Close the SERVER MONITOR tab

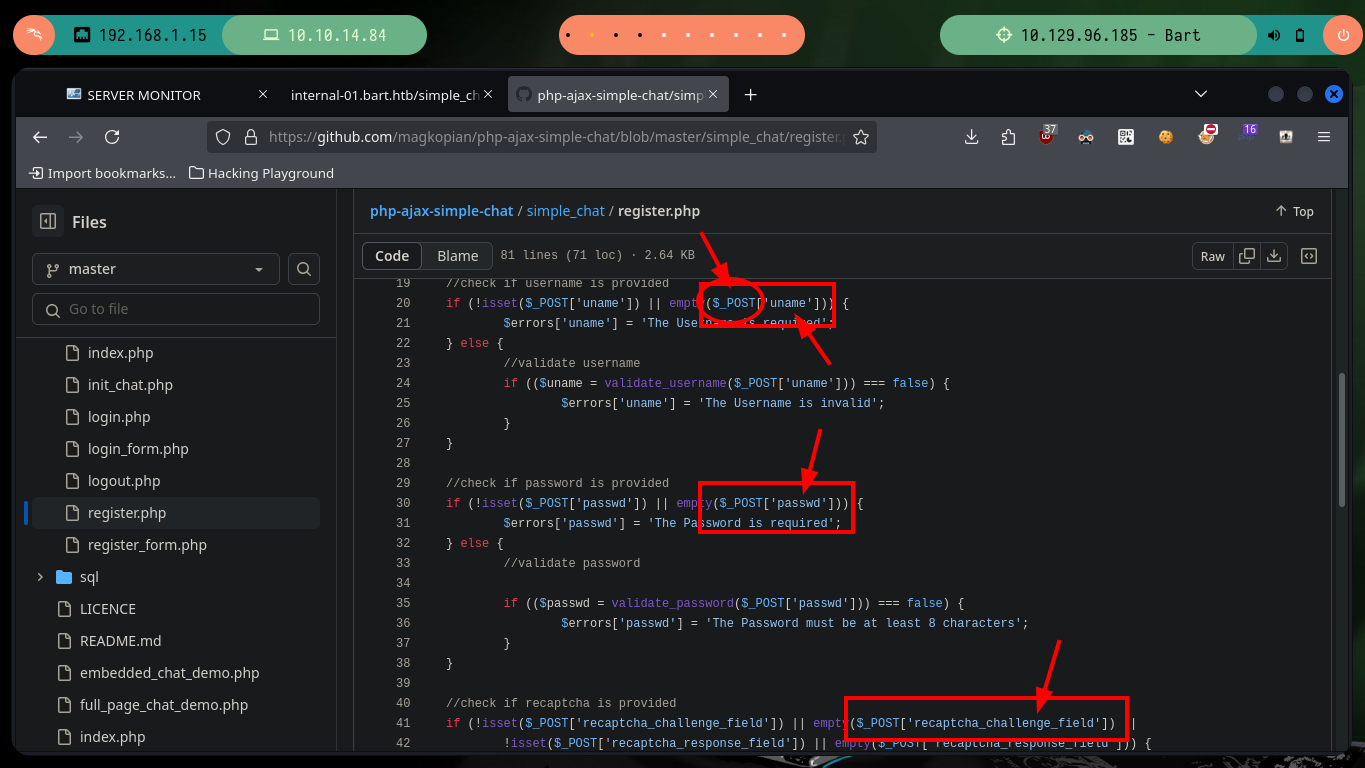[x=263, y=95]
